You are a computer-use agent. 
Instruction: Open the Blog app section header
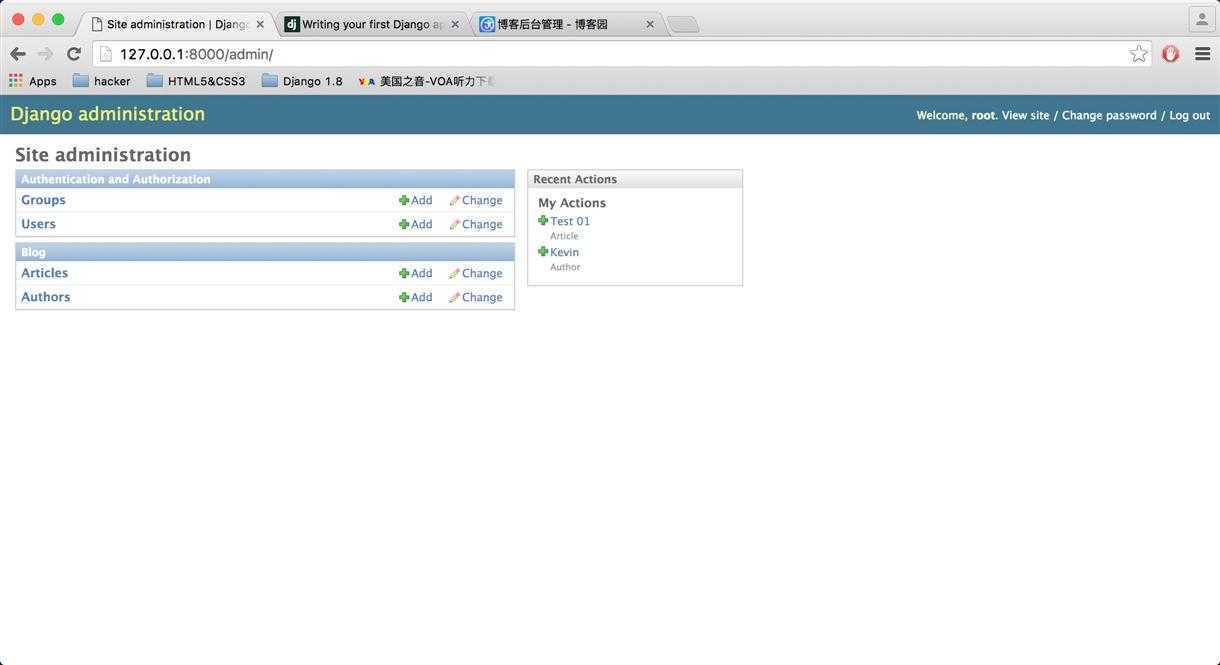tap(33, 252)
